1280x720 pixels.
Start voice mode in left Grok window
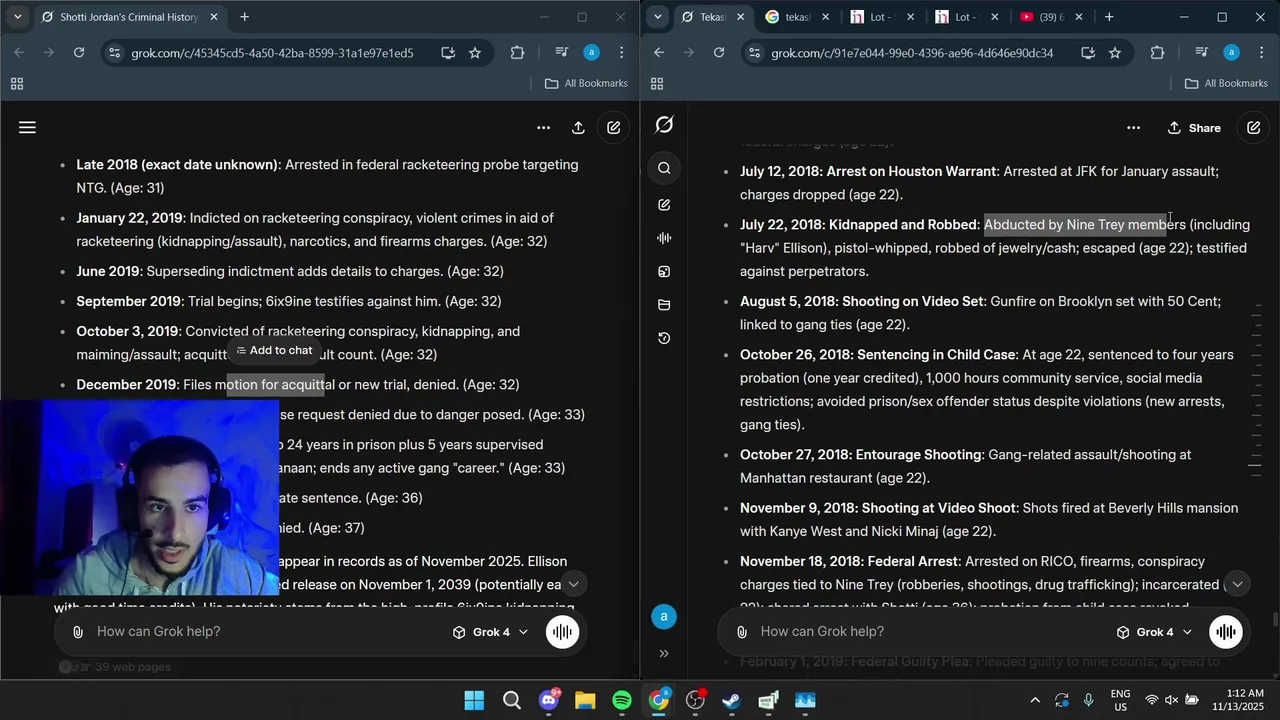point(562,632)
